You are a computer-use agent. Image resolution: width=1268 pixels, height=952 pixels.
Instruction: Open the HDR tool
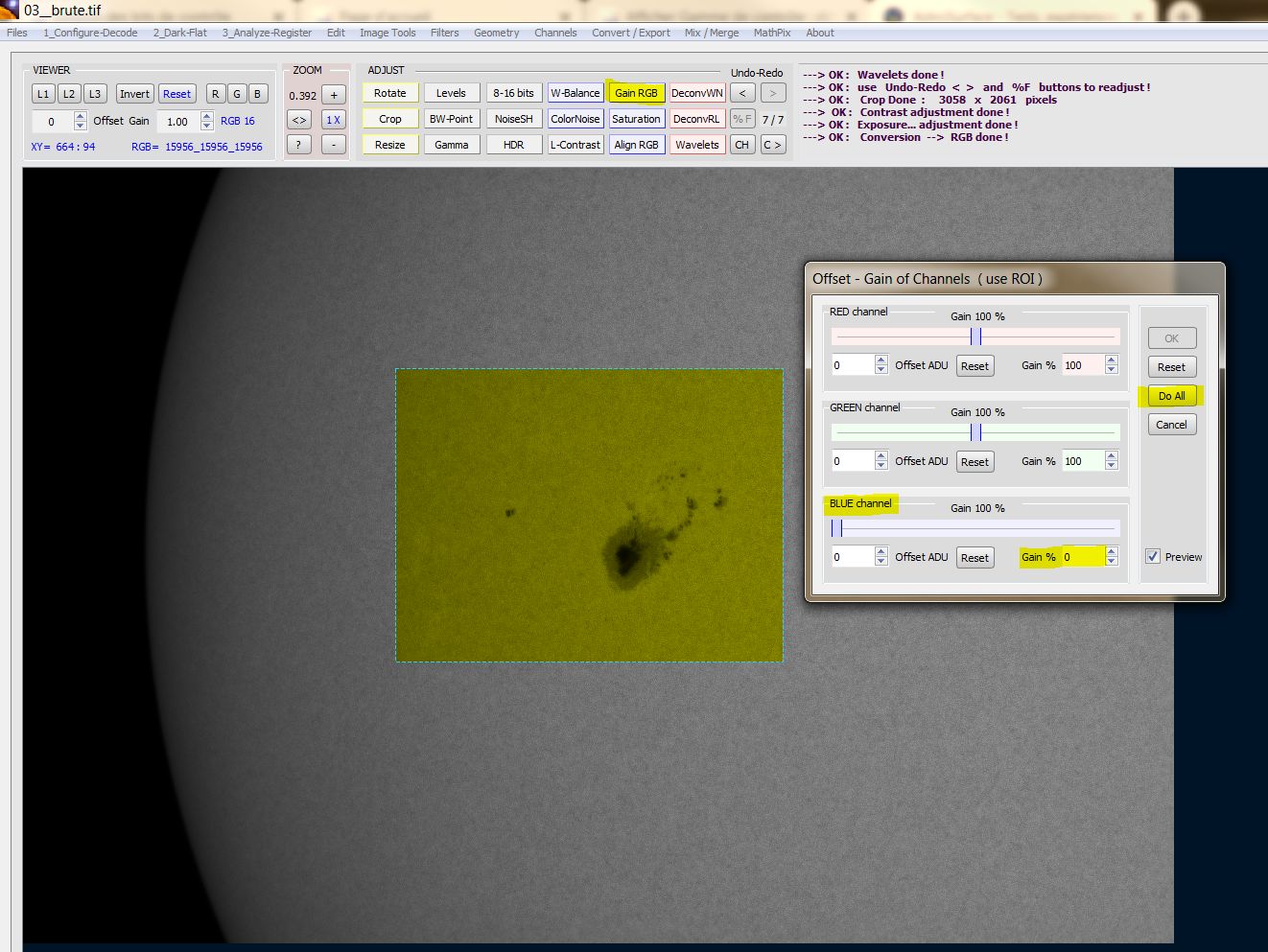pyautogui.click(x=513, y=145)
